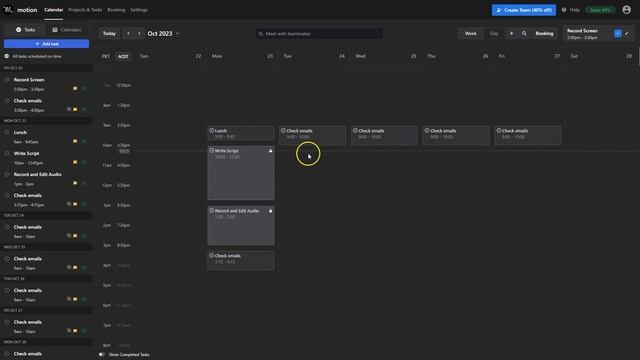Screen dimensions: 640x360
Task: Click yellow flag on Thu Oct 26 Check emails task
Action: click(75, 299)
